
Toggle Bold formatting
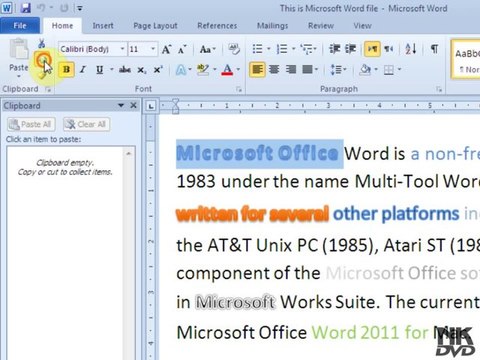pos(66,69)
